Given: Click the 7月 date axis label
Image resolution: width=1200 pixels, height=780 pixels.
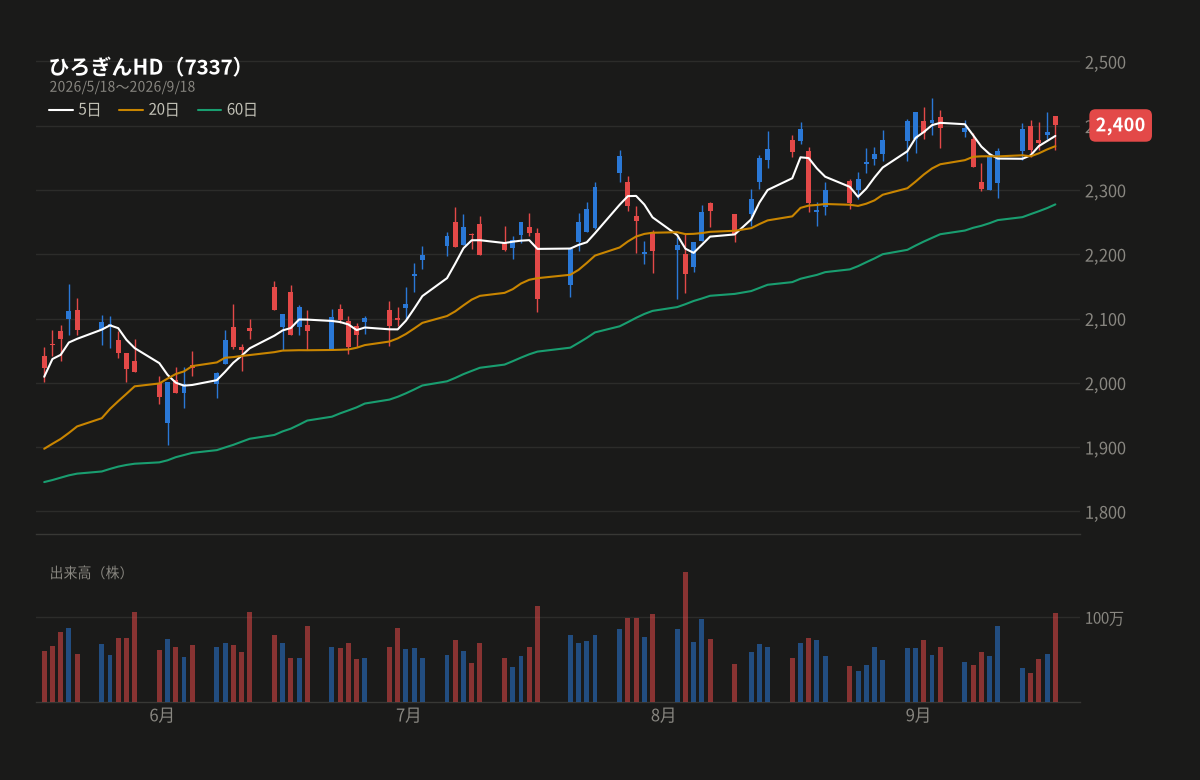Looking at the screenshot, I should point(408,715).
